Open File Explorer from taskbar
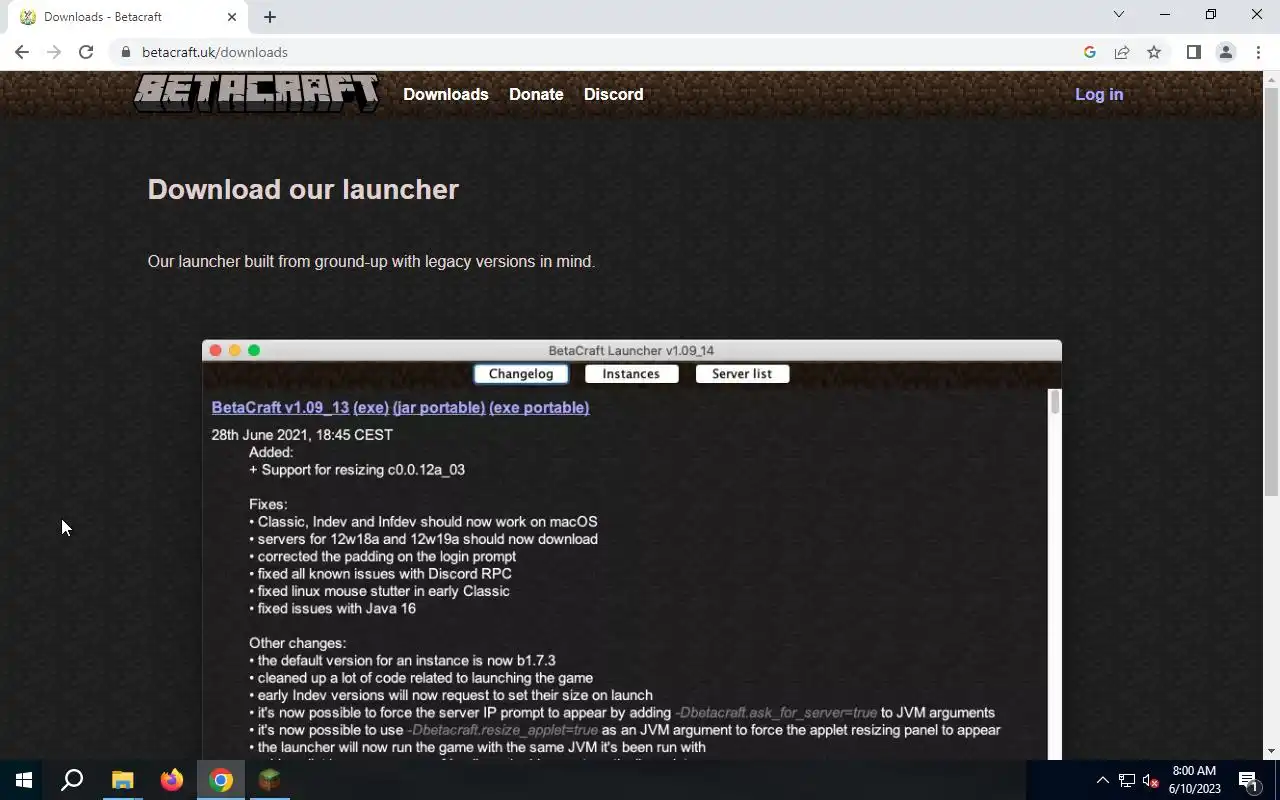Screen dimensions: 1280x800 [x=122, y=780]
